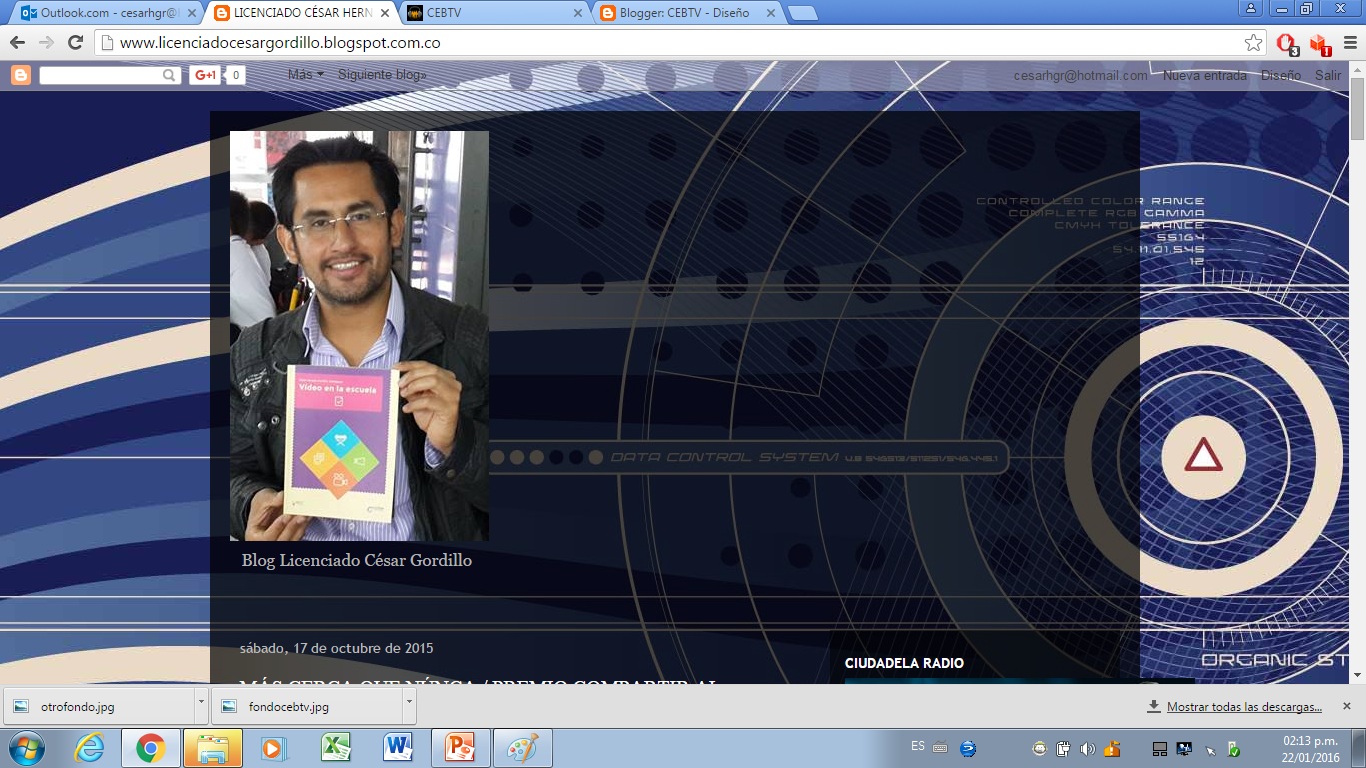Click the Chrome user profile icon
The image size is (1366, 768).
tap(1251, 8)
